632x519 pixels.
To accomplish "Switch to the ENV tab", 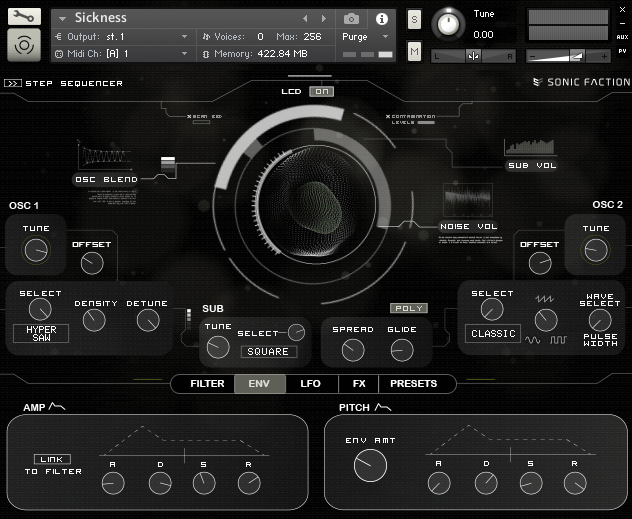I will click(x=260, y=384).
